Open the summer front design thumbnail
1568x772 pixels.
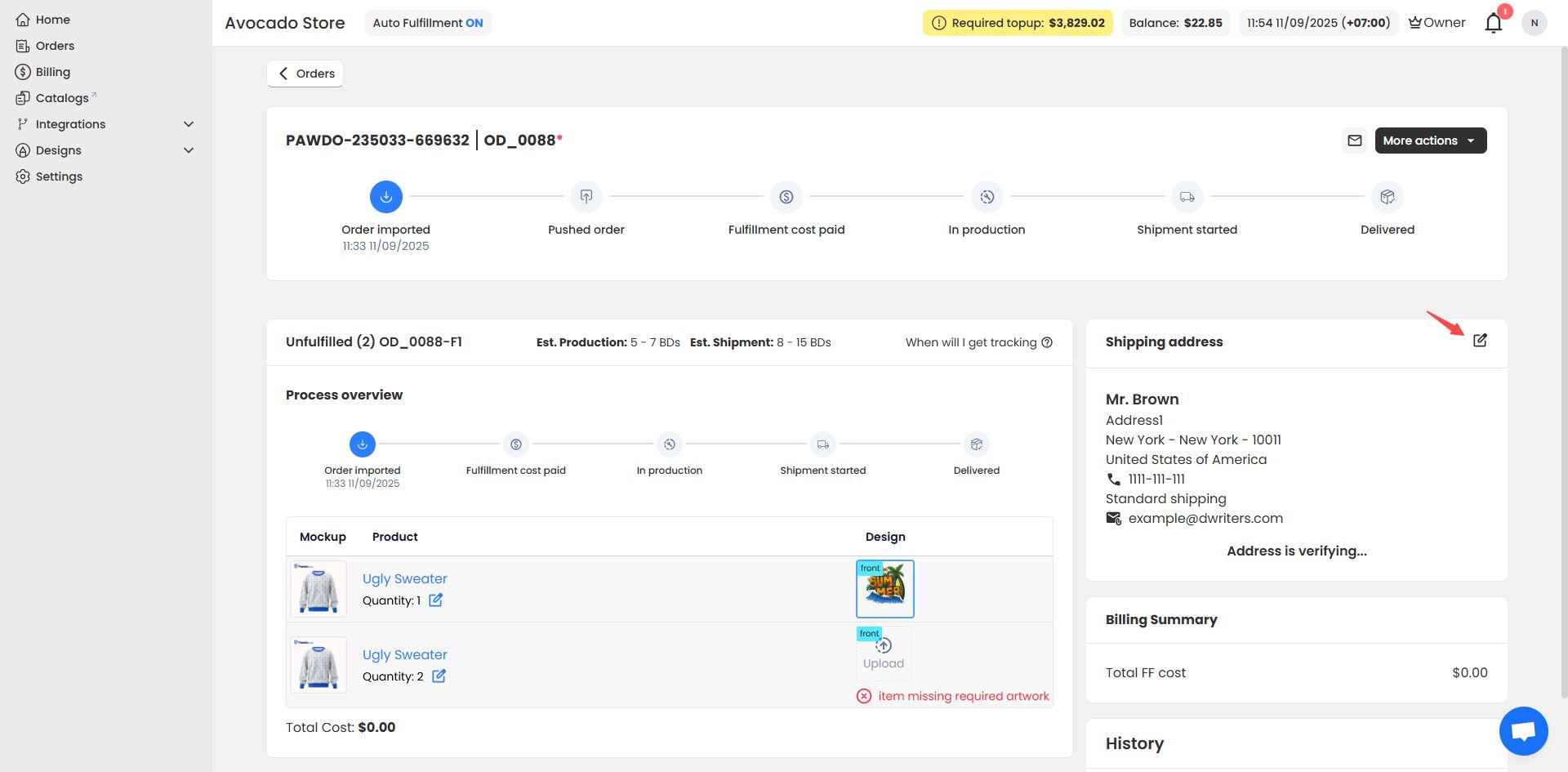coord(884,589)
